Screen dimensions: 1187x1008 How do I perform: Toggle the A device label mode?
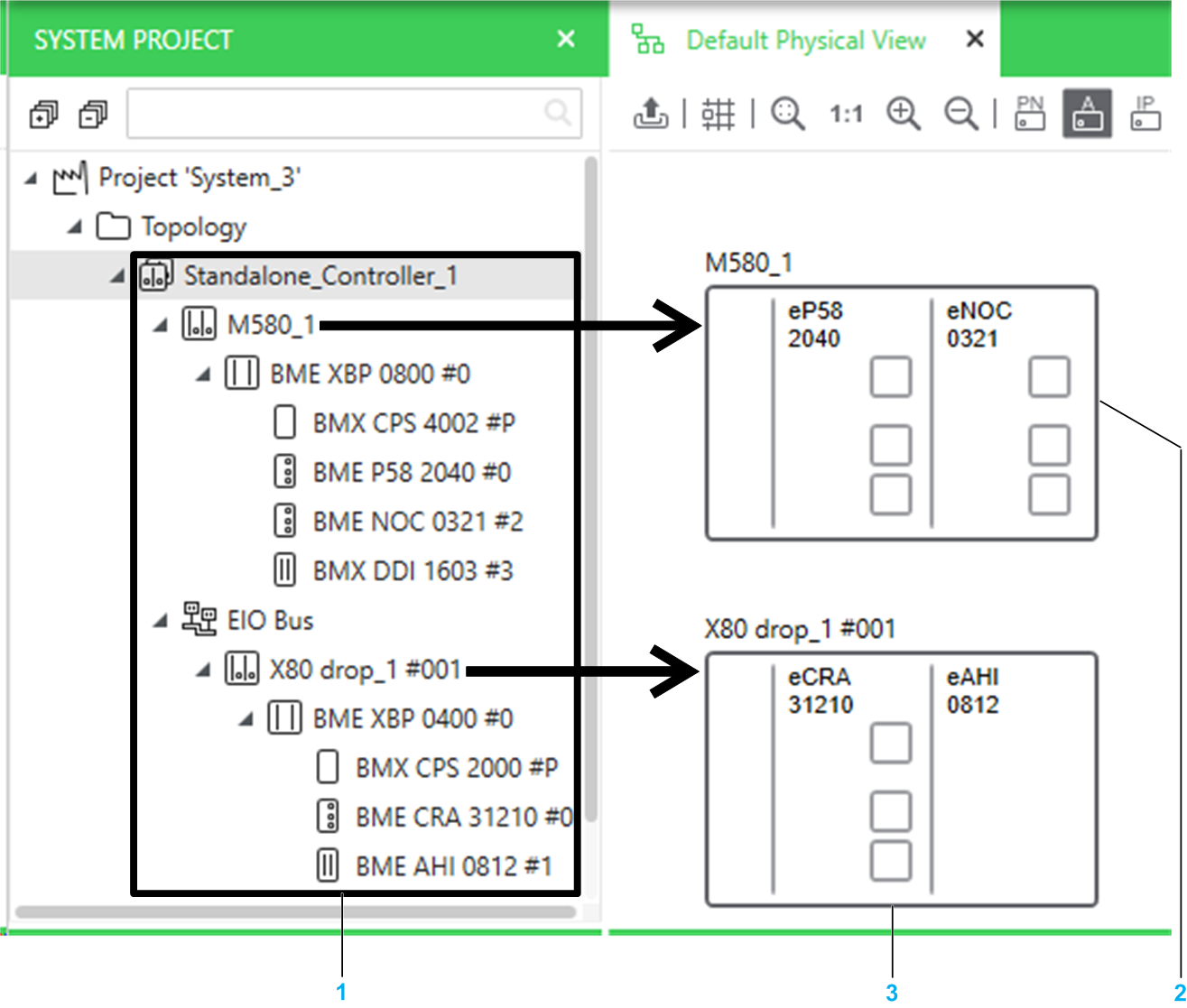[x=1087, y=114]
